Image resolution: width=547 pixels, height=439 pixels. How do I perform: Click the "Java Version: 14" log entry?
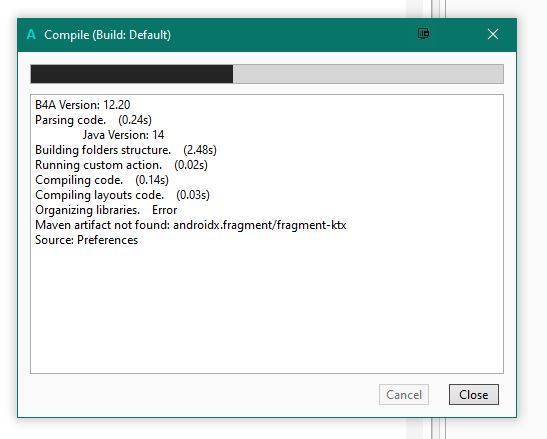(123, 135)
